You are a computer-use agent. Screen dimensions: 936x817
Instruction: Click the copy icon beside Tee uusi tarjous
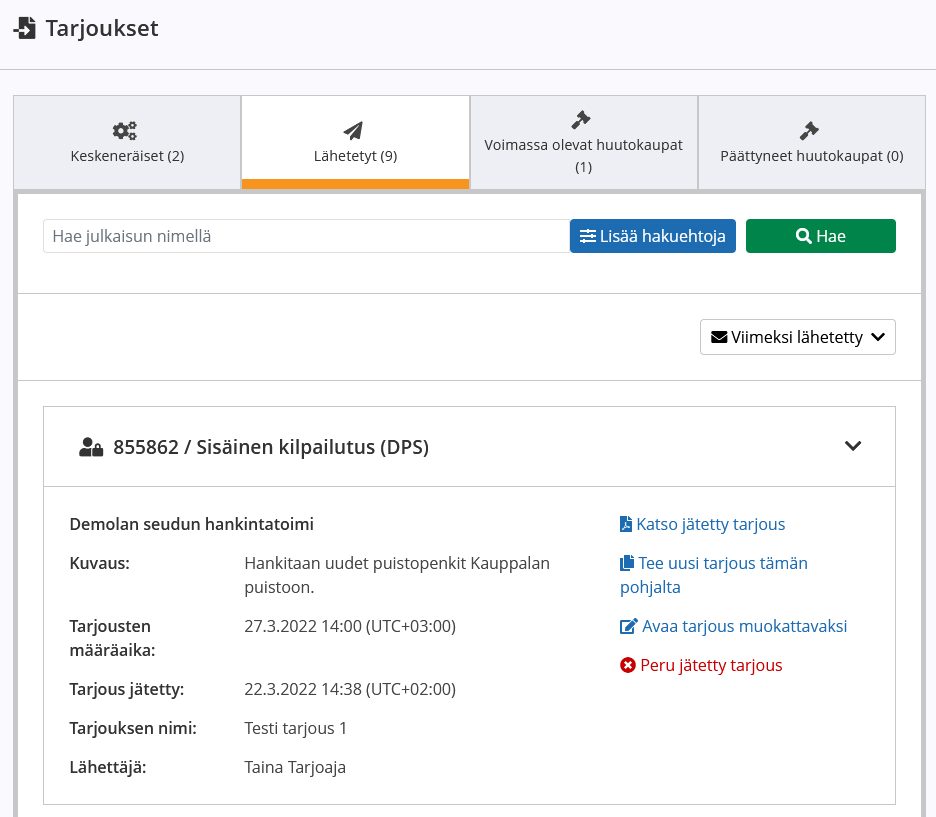click(x=627, y=563)
